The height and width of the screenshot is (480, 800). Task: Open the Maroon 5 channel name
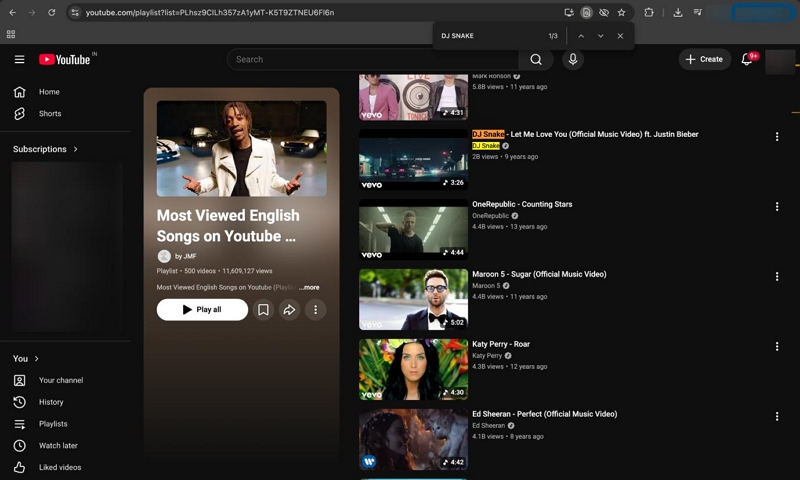(x=486, y=286)
